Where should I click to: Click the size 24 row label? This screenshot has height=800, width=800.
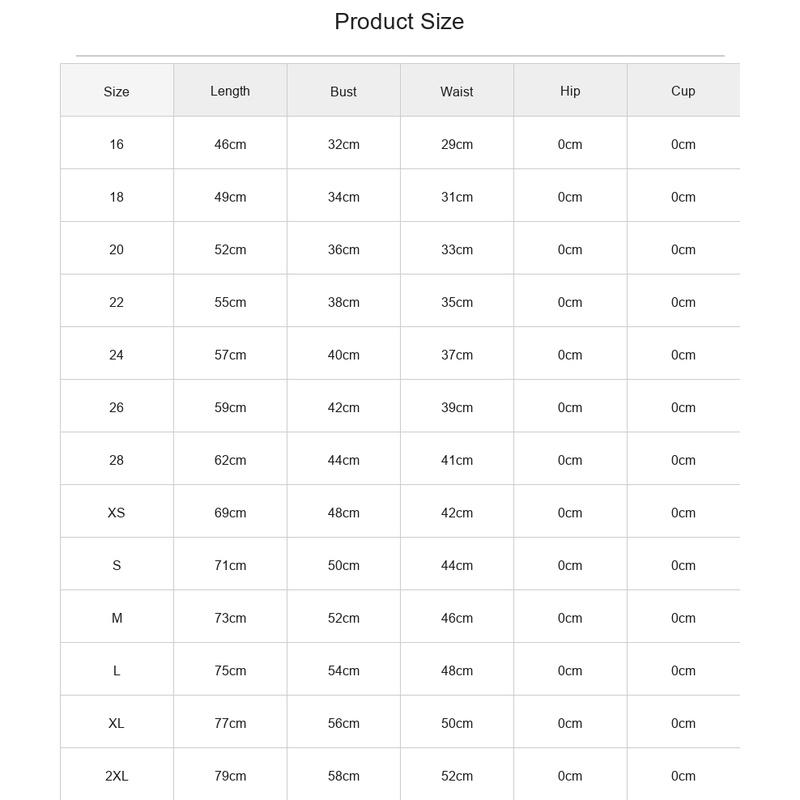click(x=116, y=355)
